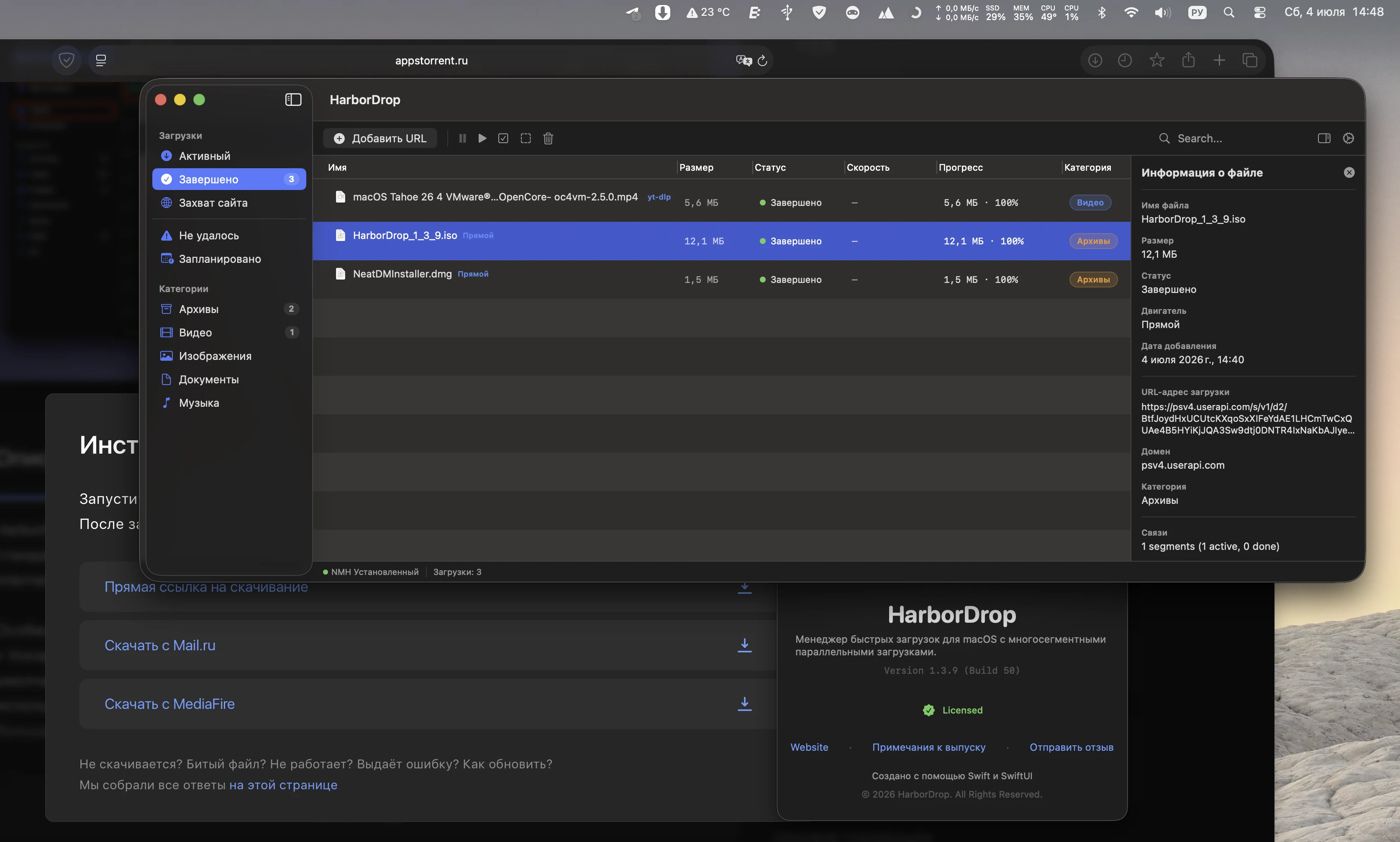Deselect all using the dashed square icon
This screenshot has width=1400, height=842.
[526, 139]
